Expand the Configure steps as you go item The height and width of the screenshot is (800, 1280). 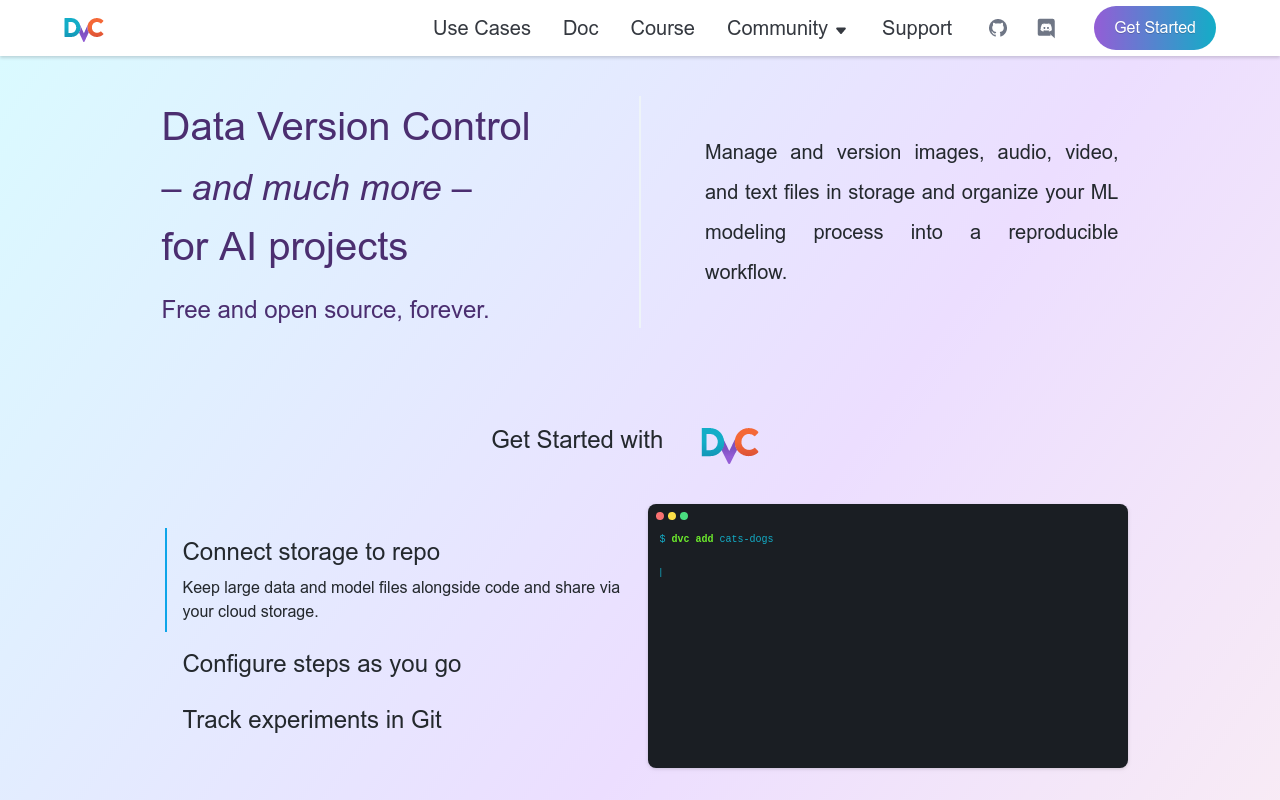(x=322, y=664)
